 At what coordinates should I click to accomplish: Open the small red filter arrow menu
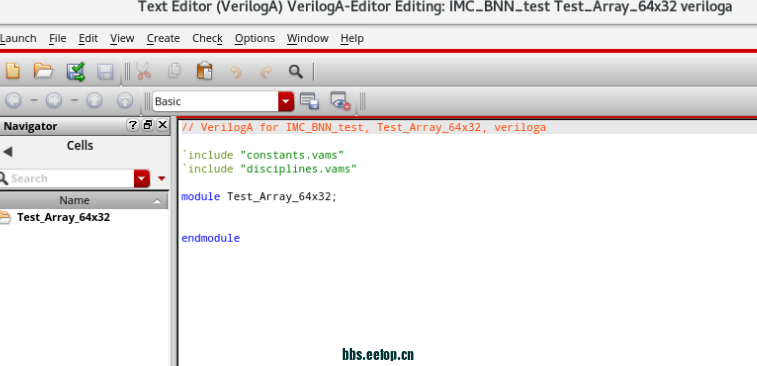(x=162, y=179)
